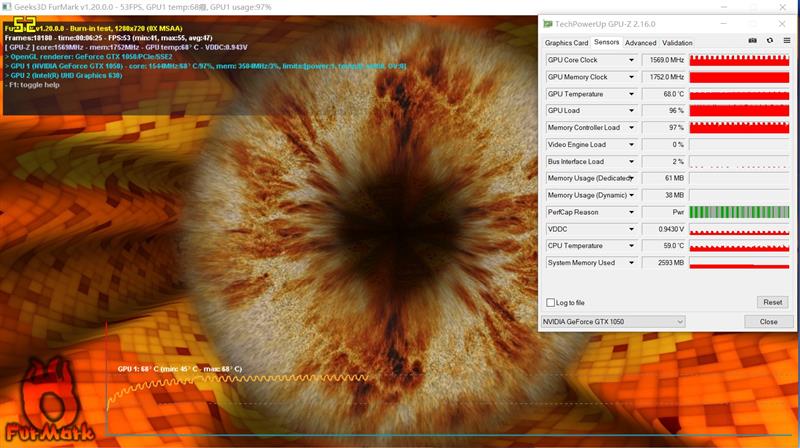Click the GPU Memory Clock value field

point(664,77)
